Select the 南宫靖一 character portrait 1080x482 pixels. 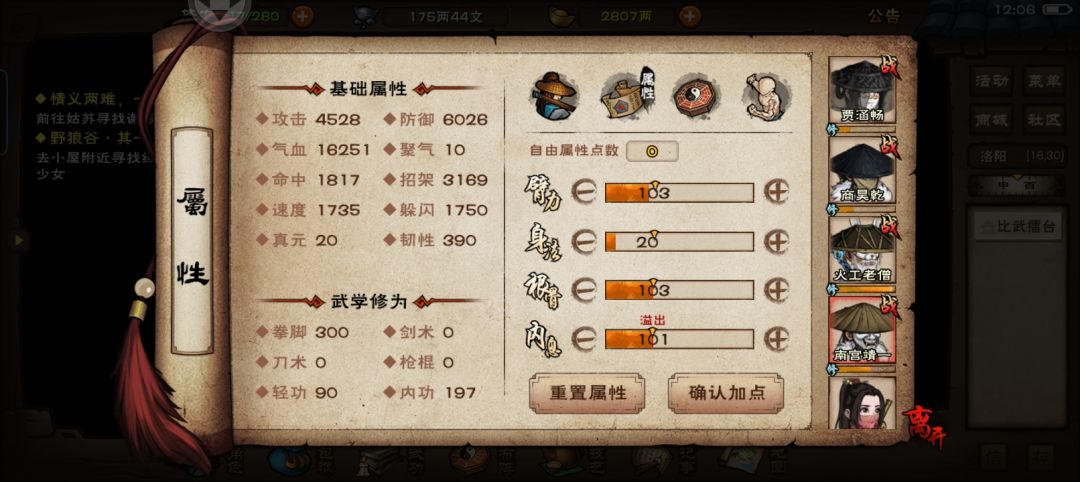point(862,331)
